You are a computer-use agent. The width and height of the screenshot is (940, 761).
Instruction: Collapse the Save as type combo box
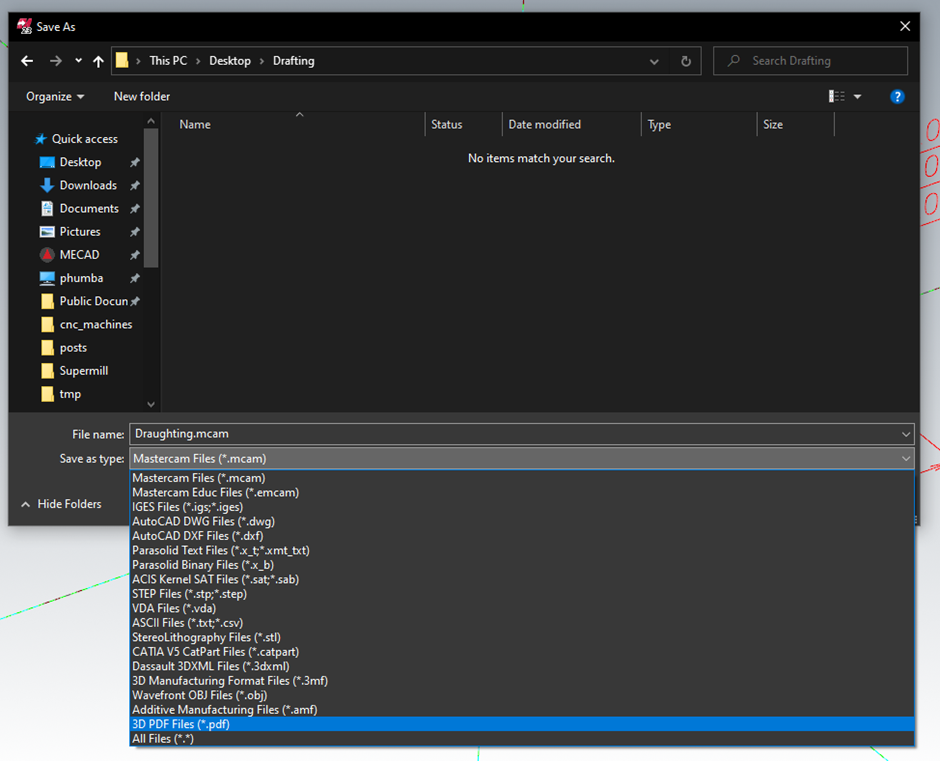pos(906,459)
